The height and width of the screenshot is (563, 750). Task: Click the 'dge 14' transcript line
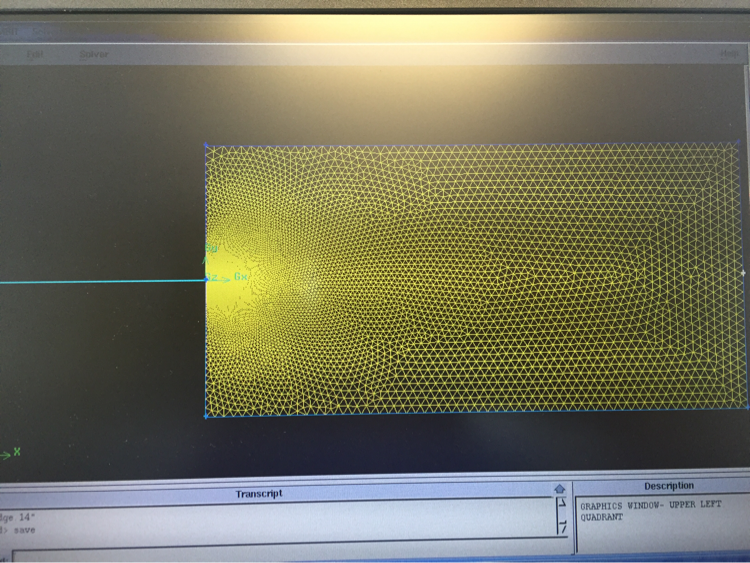(18, 517)
